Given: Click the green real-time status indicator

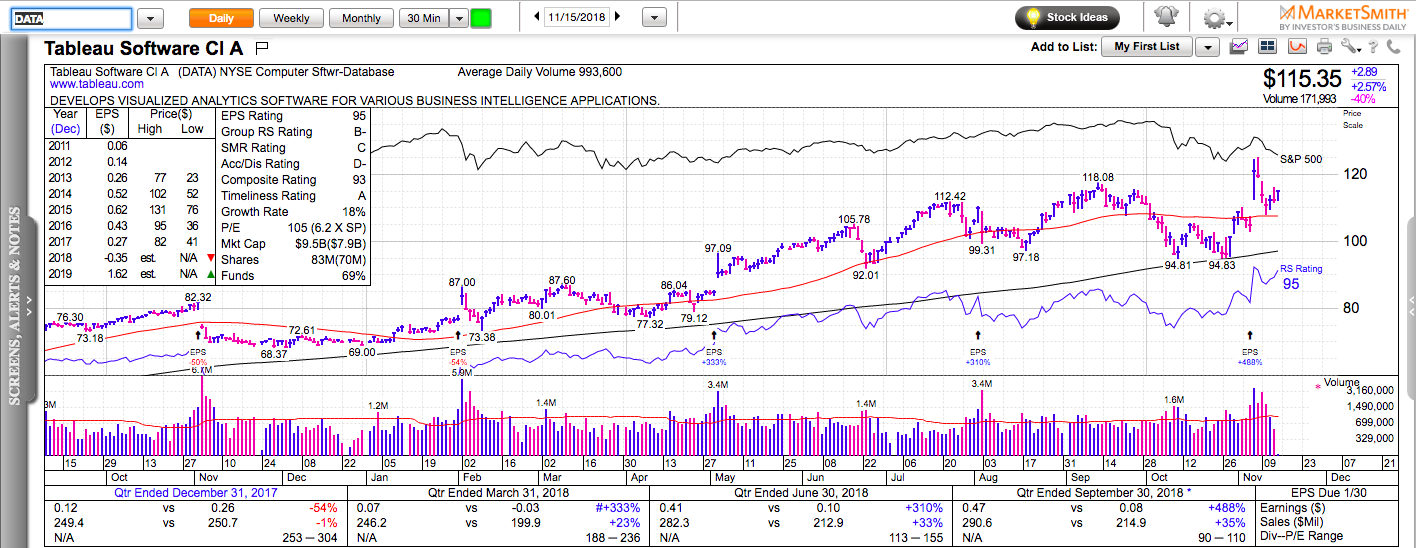Looking at the screenshot, I should pyautogui.click(x=481, y=18).
